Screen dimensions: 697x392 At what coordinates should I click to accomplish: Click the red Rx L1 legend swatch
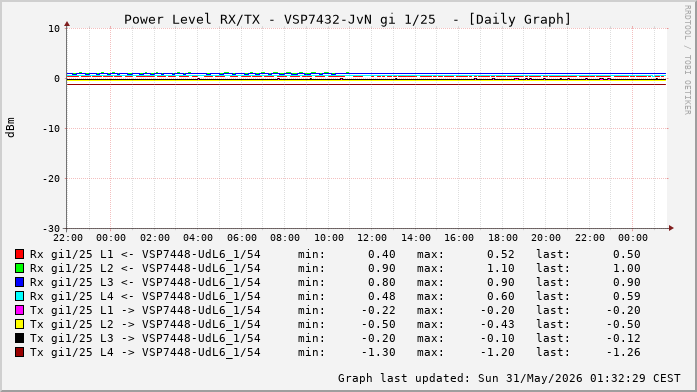[19, 254]
